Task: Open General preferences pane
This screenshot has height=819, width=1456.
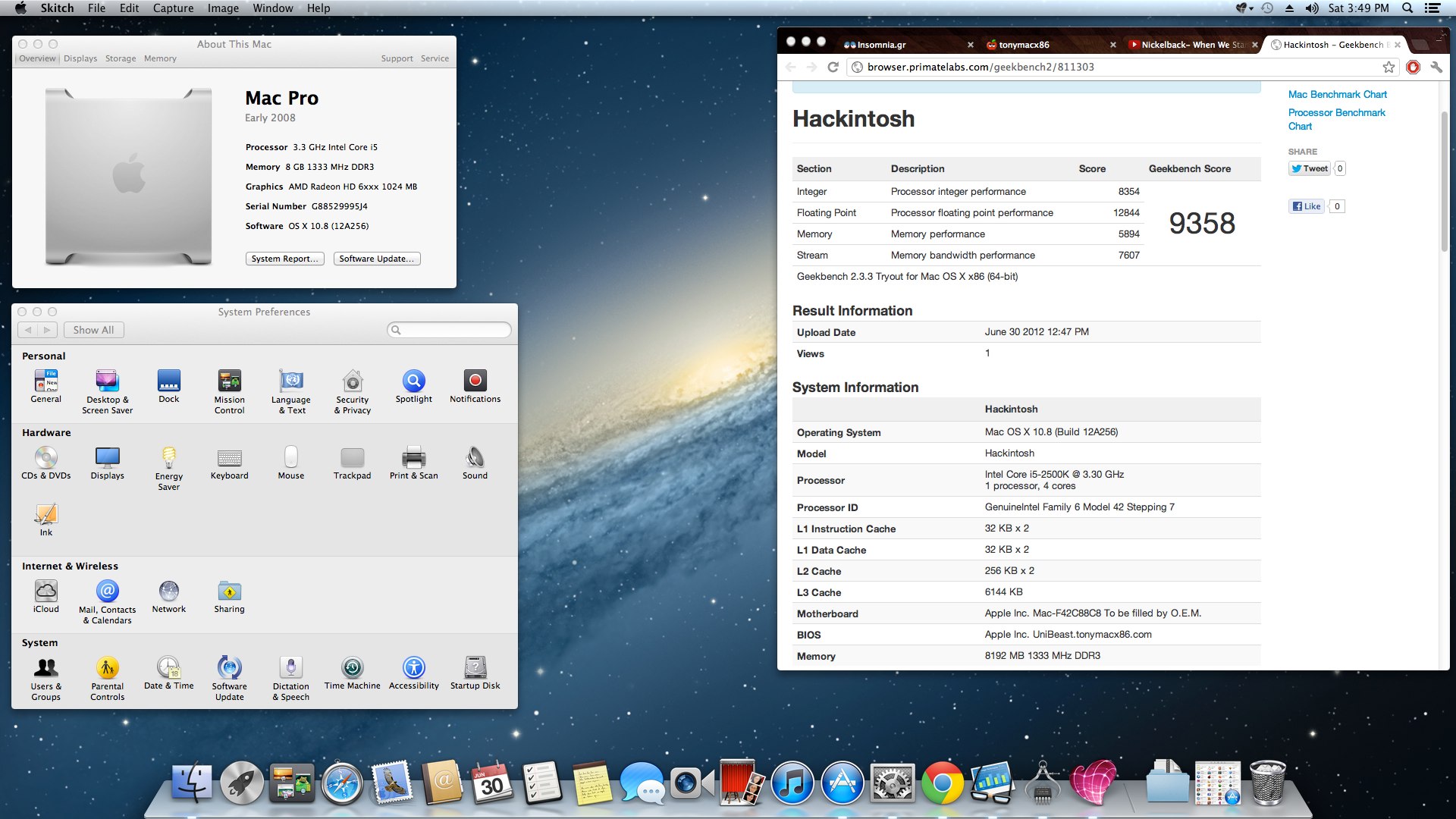Action: [46, 386]
